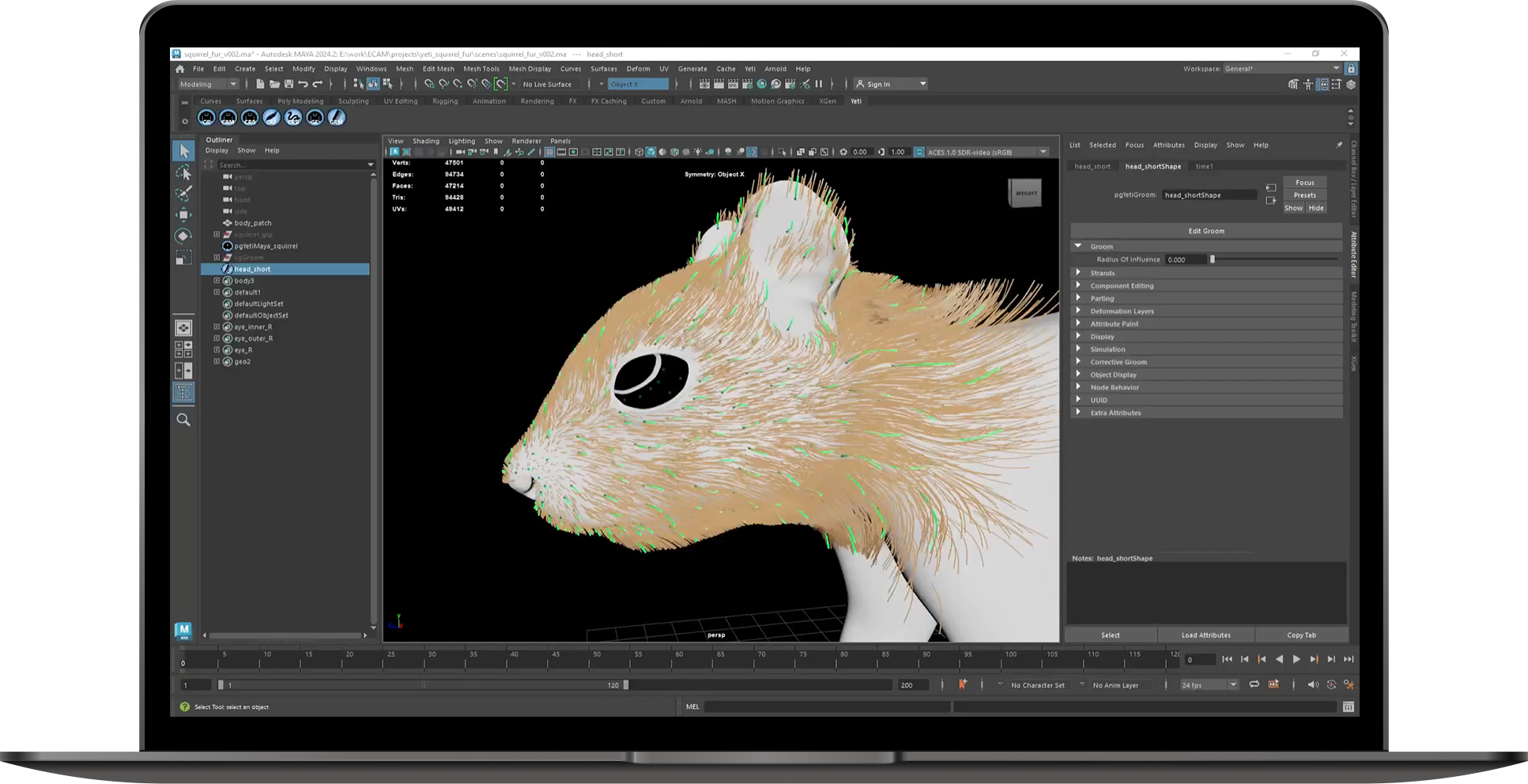This screenshot has height=784, width=1528.
Task: Click the first Yeti shelf icon
Action: 206,118
